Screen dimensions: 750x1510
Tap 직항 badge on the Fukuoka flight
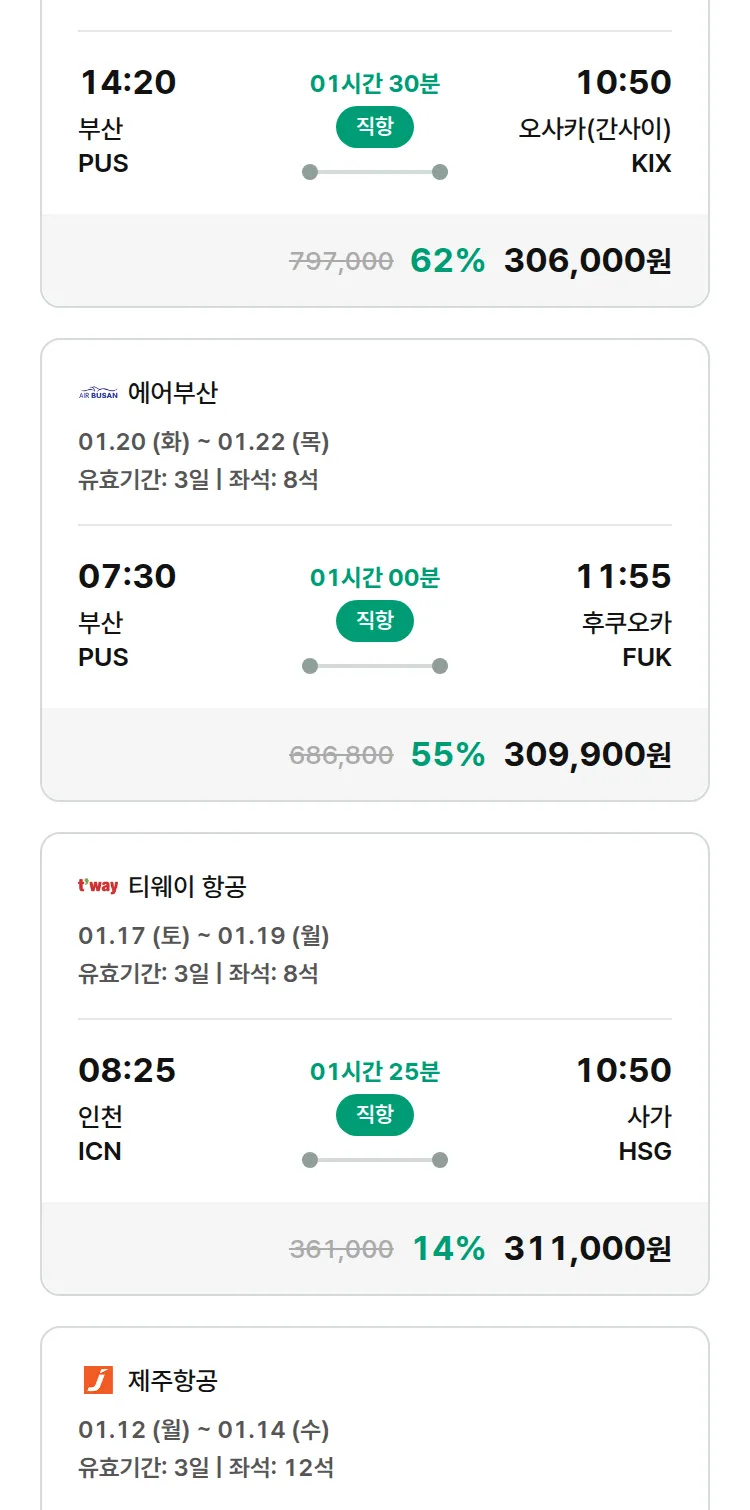click(x=374, y=621)
